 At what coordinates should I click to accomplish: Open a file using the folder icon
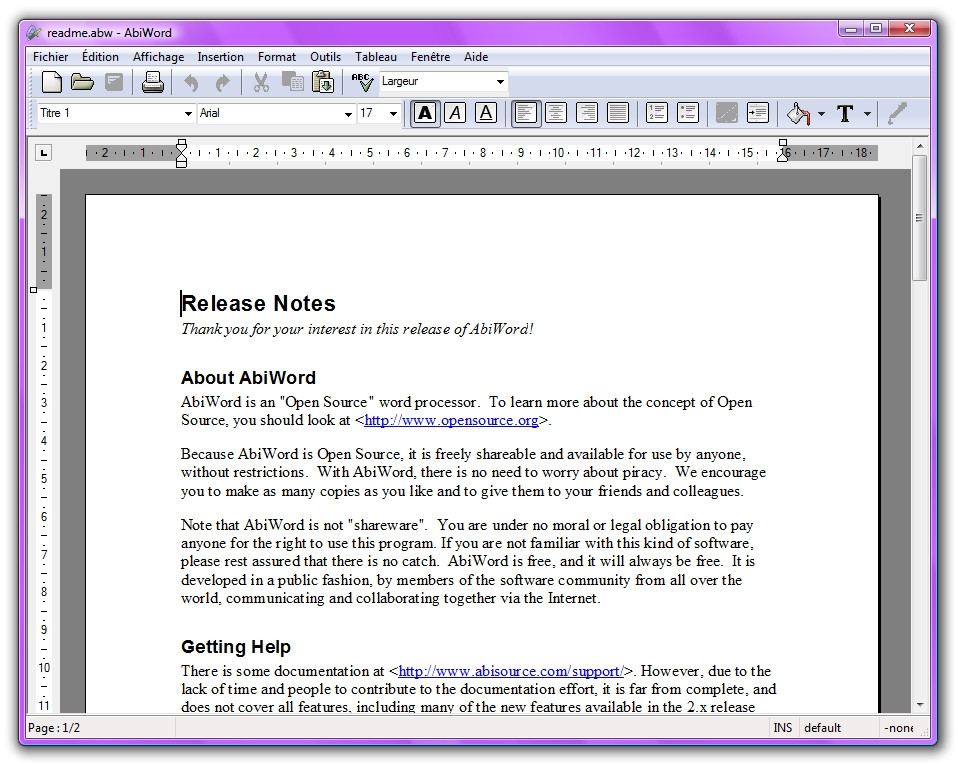pyautogui.click(x=82, y=81)
